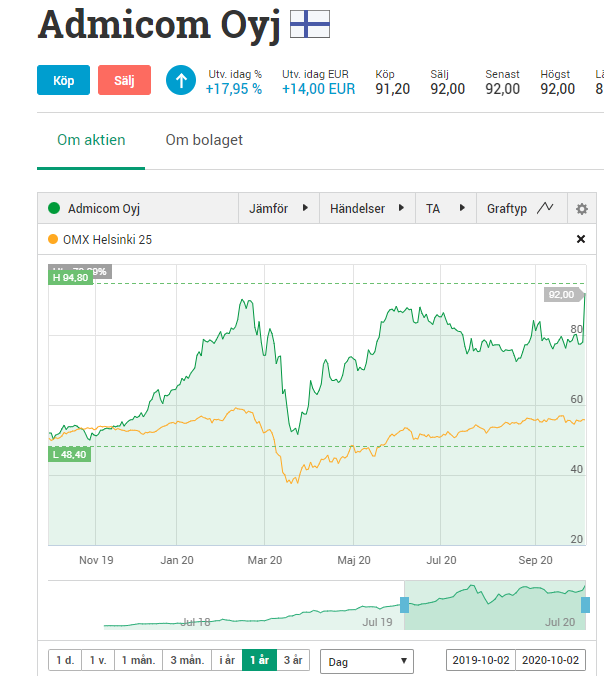Click the Admicom Oyj page heading
604x676 pixels.
(159, 25)
